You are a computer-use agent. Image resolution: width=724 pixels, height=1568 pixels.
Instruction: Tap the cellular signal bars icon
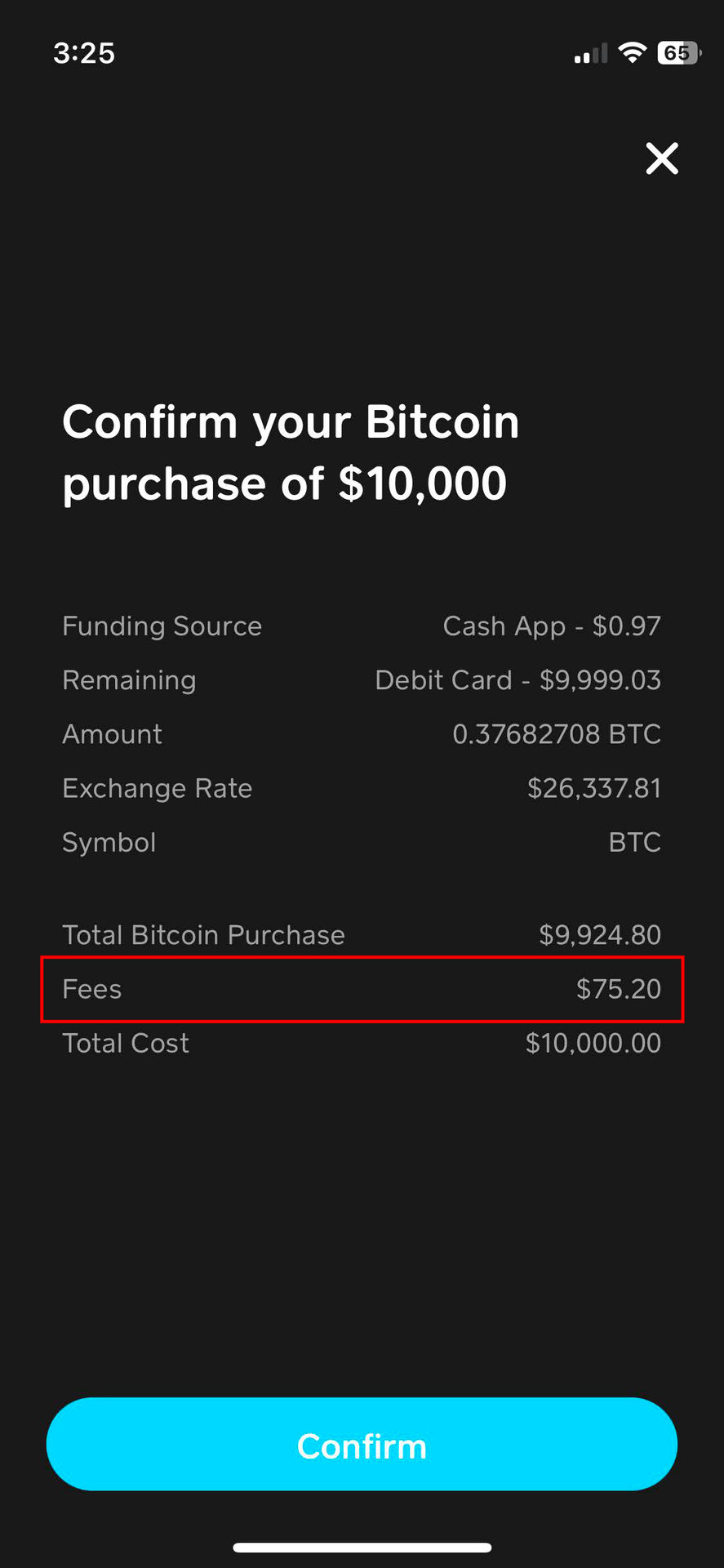591,54
